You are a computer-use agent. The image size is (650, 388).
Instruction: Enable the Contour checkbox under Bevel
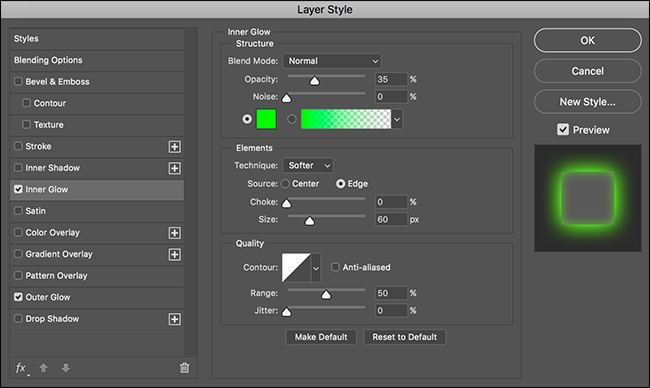pyautogui.click(x=27, y=103)
